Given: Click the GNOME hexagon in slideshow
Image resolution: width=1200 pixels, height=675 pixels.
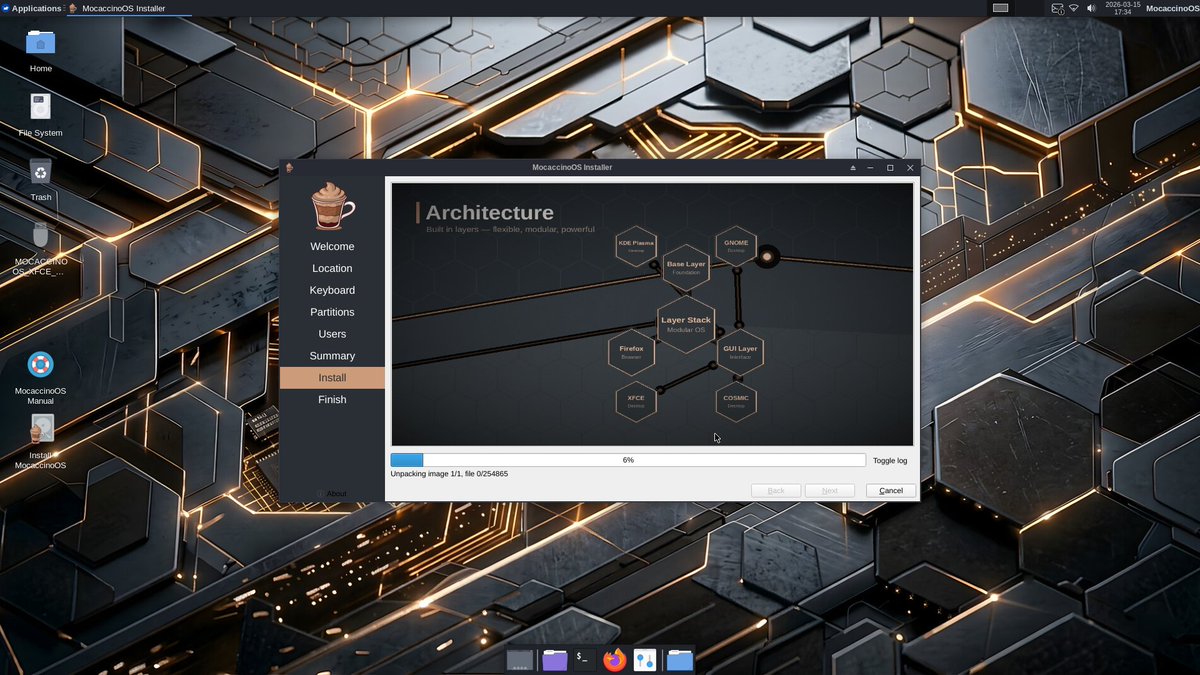Looking at the screenshot, I should (x=736, y=245).
